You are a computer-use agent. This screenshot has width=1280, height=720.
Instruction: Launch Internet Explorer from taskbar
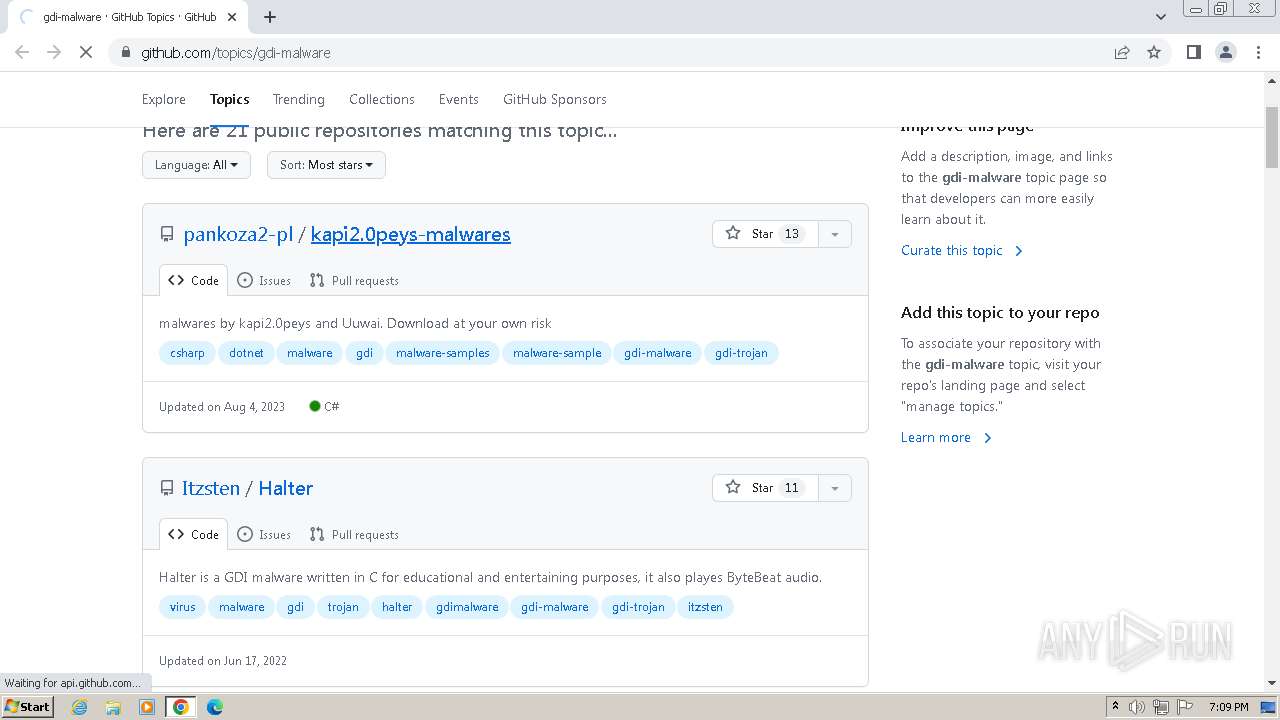pos(80,707)
